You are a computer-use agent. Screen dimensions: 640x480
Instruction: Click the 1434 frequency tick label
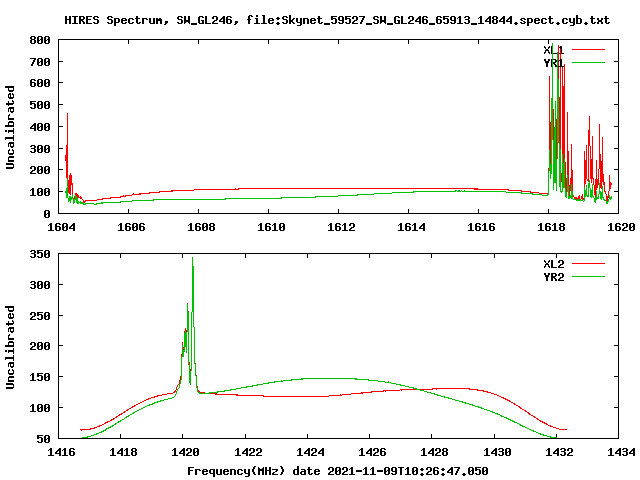[x=621, y=452]
